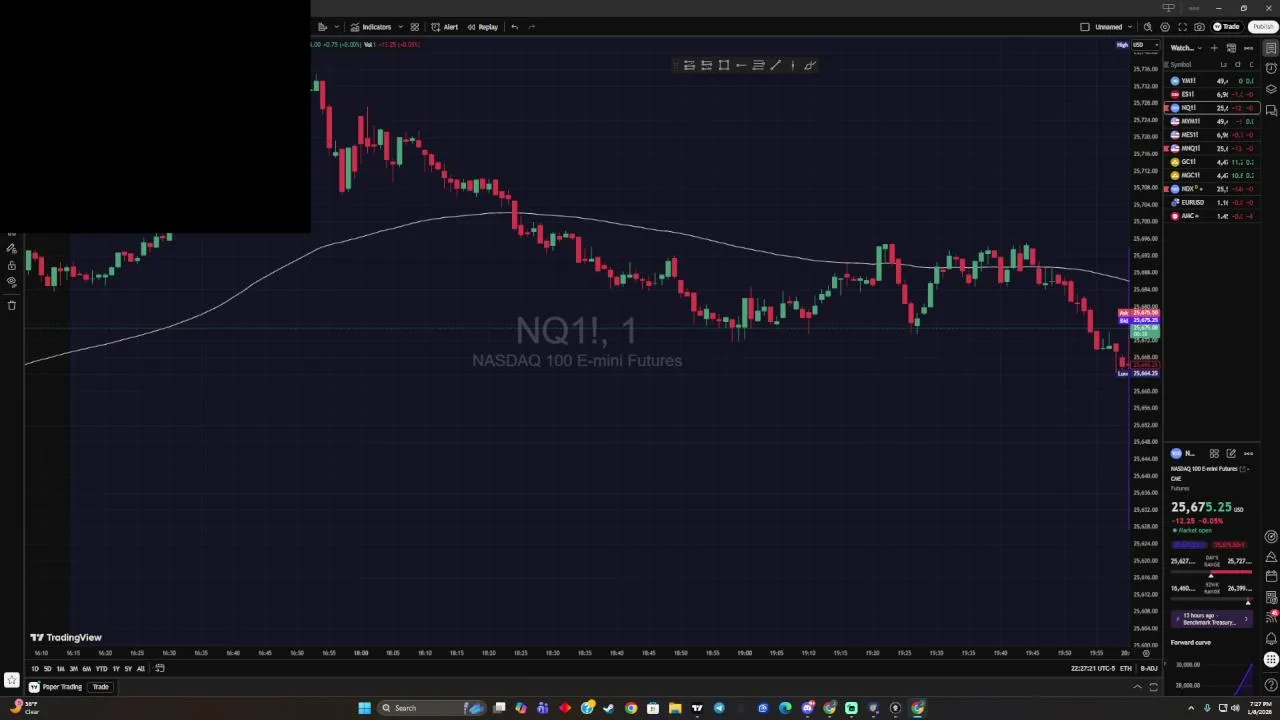
Task: Add symbol to watchlist plus icon
Action: tap(1214, 48)
